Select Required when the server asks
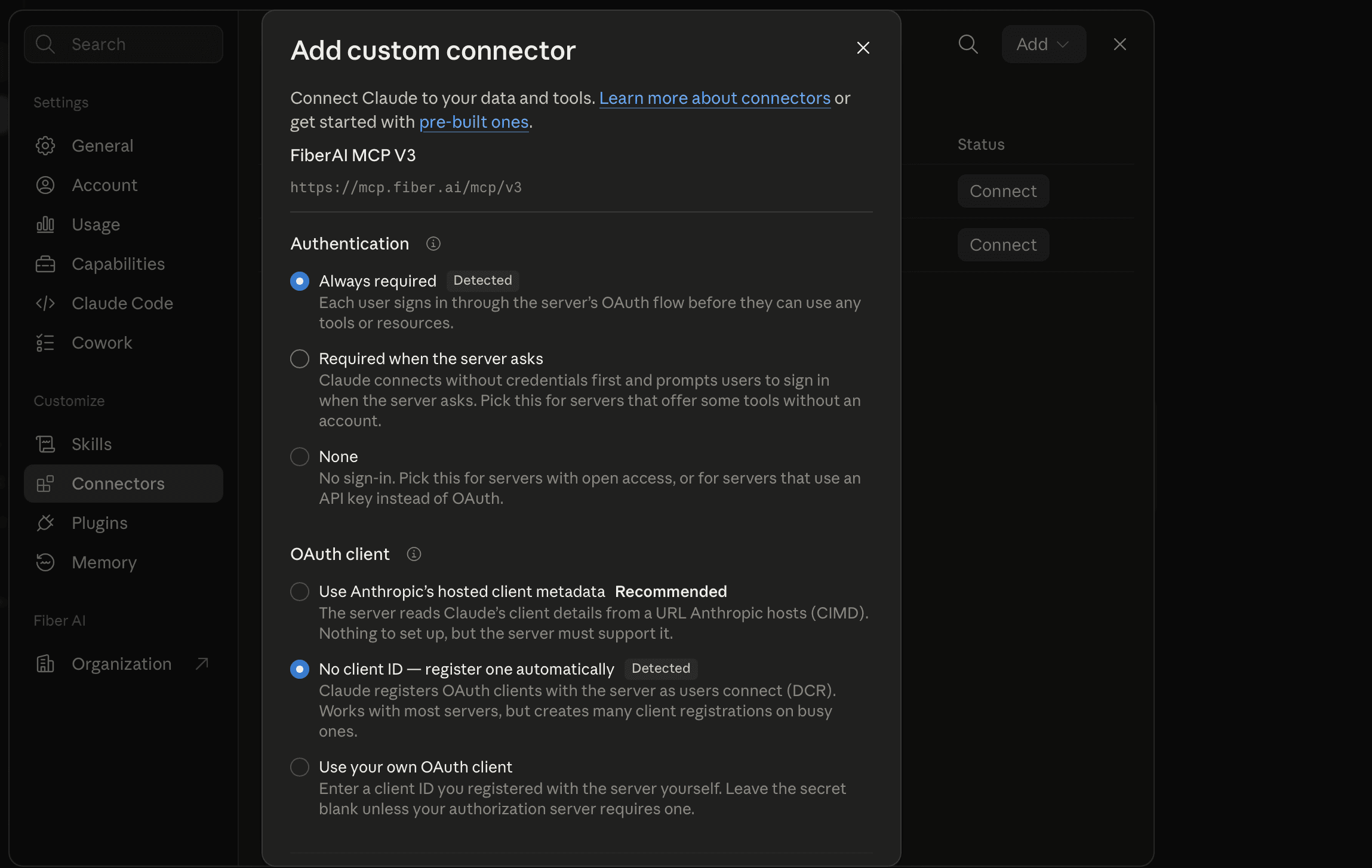The image size is (1372, 868). point(300,359)
